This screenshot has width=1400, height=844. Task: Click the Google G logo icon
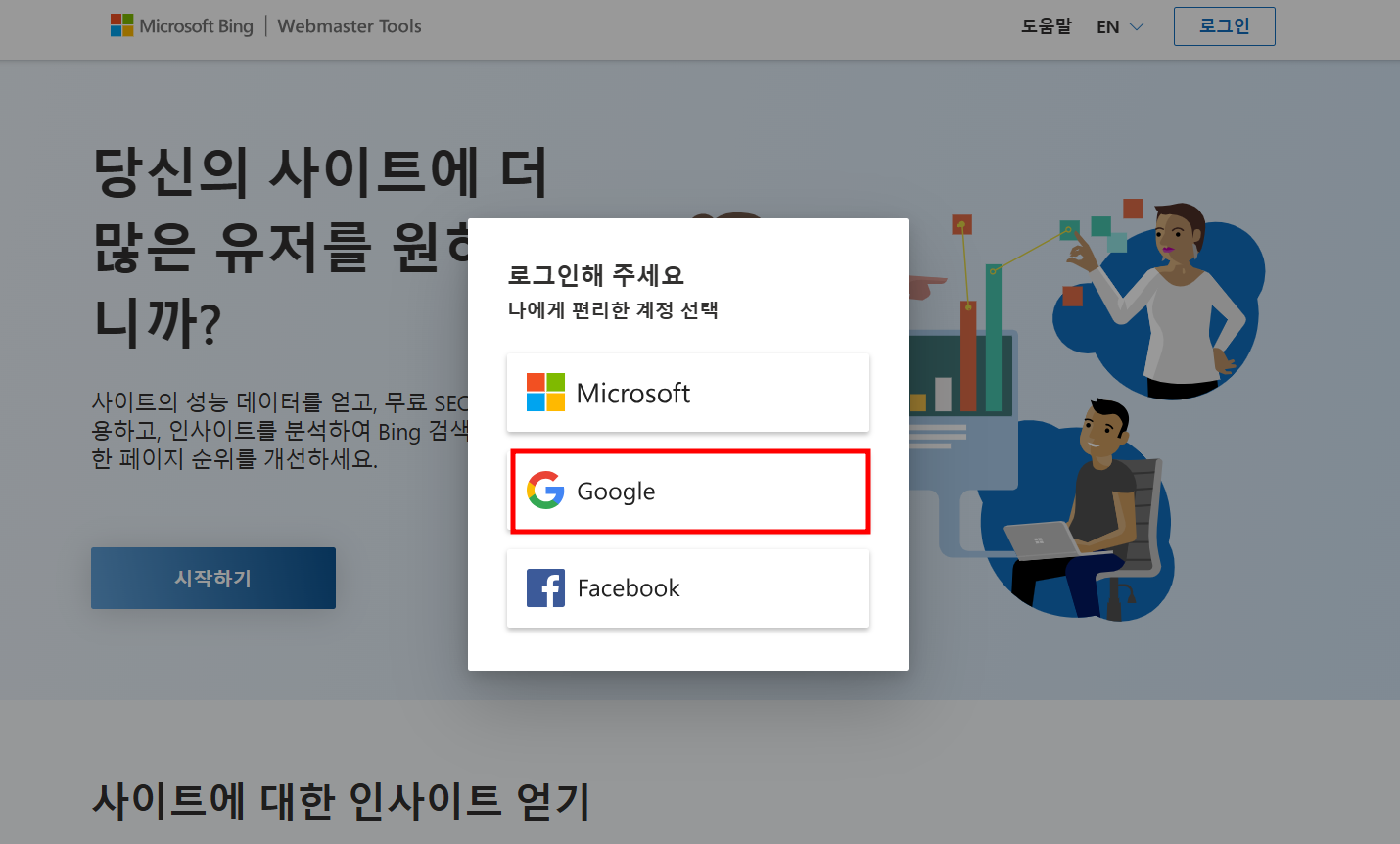(x=545, y=490)
